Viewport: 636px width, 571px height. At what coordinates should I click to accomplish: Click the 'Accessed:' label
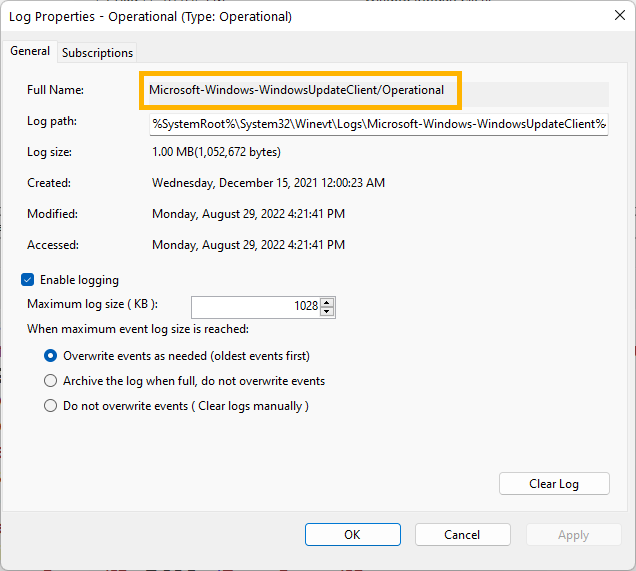pos(53,245)
